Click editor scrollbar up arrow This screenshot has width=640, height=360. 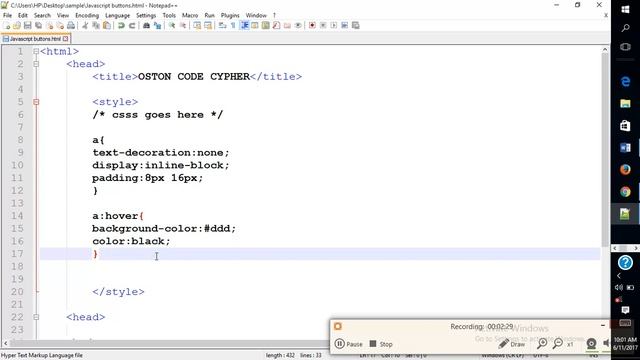coord(605,50)
